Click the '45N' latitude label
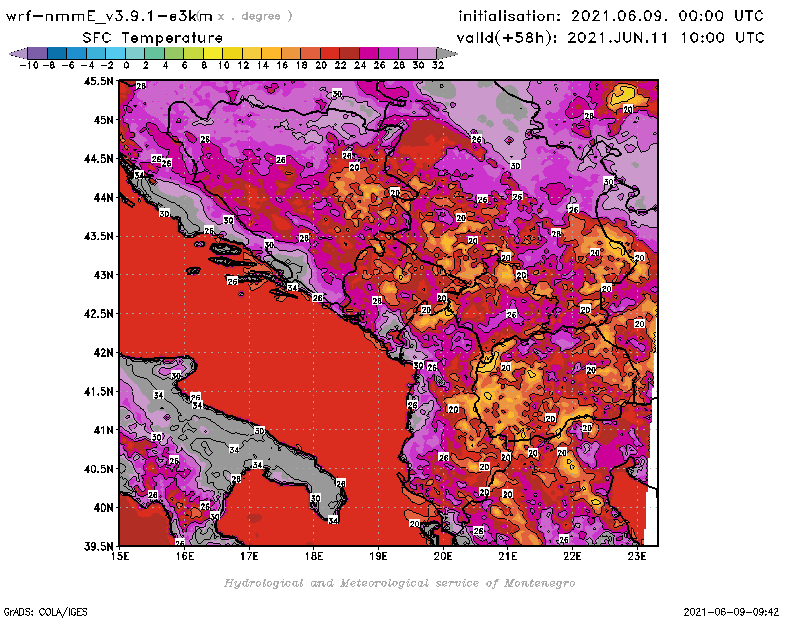 pyautogui.click(x=103, y=120)
